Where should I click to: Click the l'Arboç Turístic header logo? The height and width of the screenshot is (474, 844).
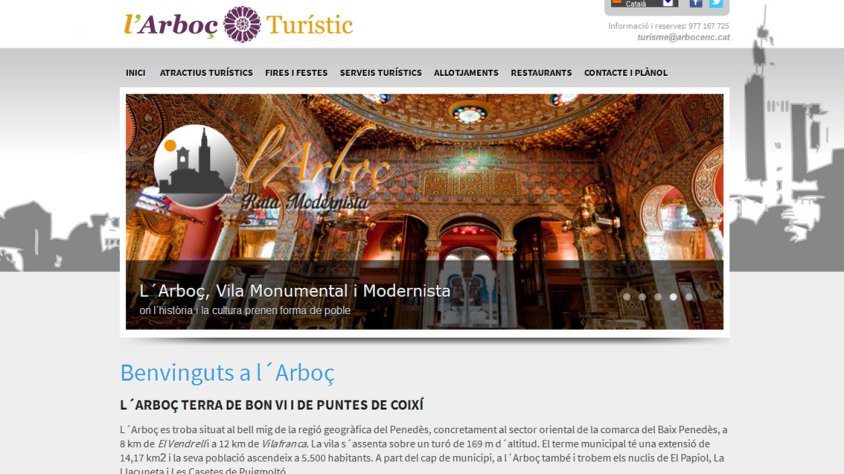(238, 24)
